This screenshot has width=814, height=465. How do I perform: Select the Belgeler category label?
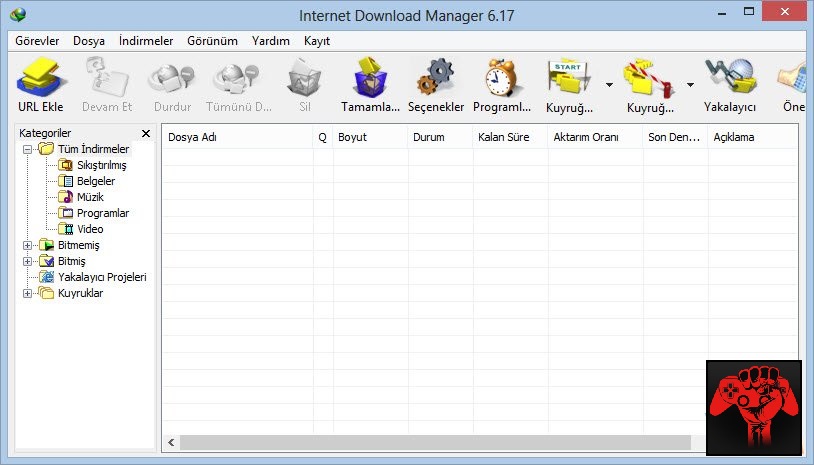click(96, 181)
